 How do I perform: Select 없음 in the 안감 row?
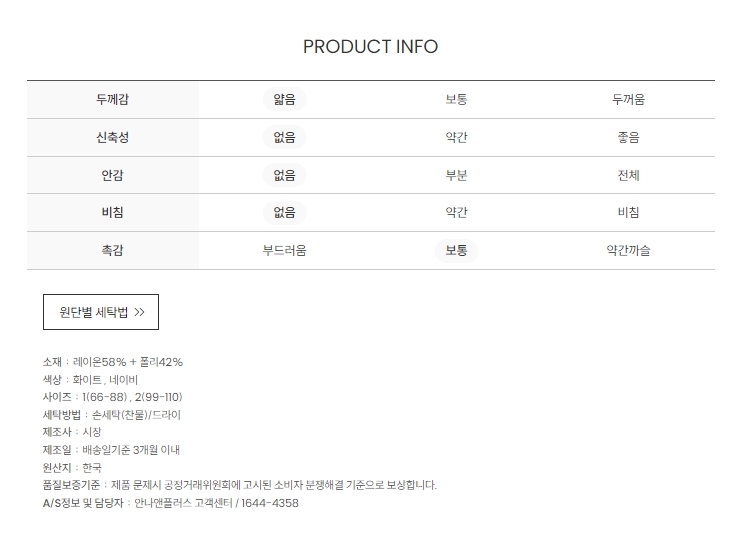[285, 176]
